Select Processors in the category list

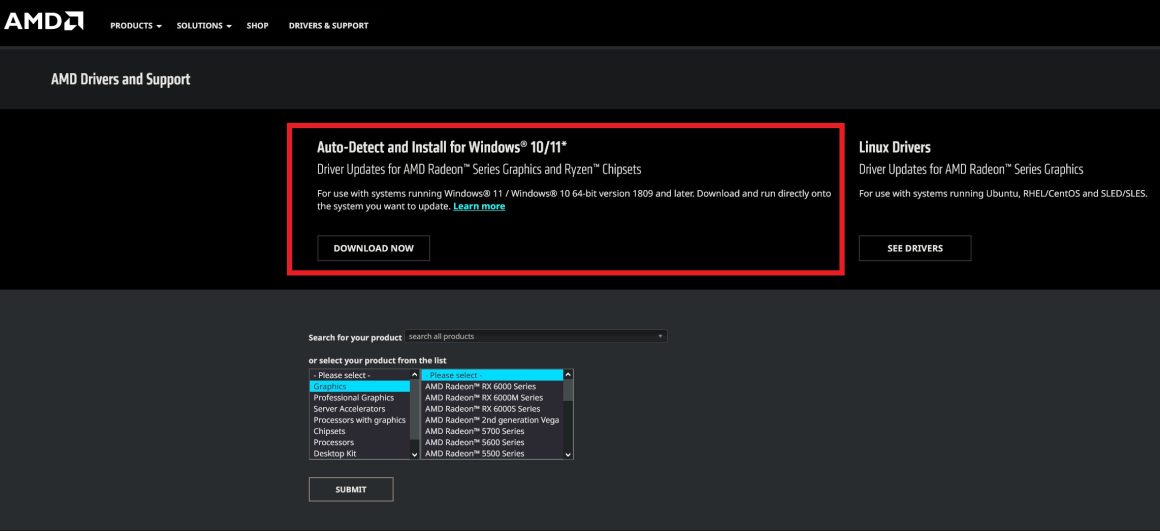click(x=360, y=442)
